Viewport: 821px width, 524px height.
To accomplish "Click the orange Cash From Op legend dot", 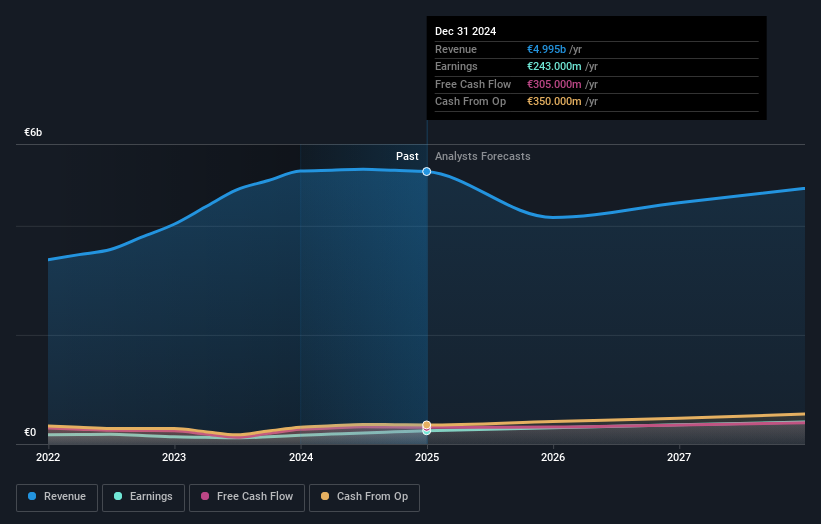I will (x=325, y=496).
